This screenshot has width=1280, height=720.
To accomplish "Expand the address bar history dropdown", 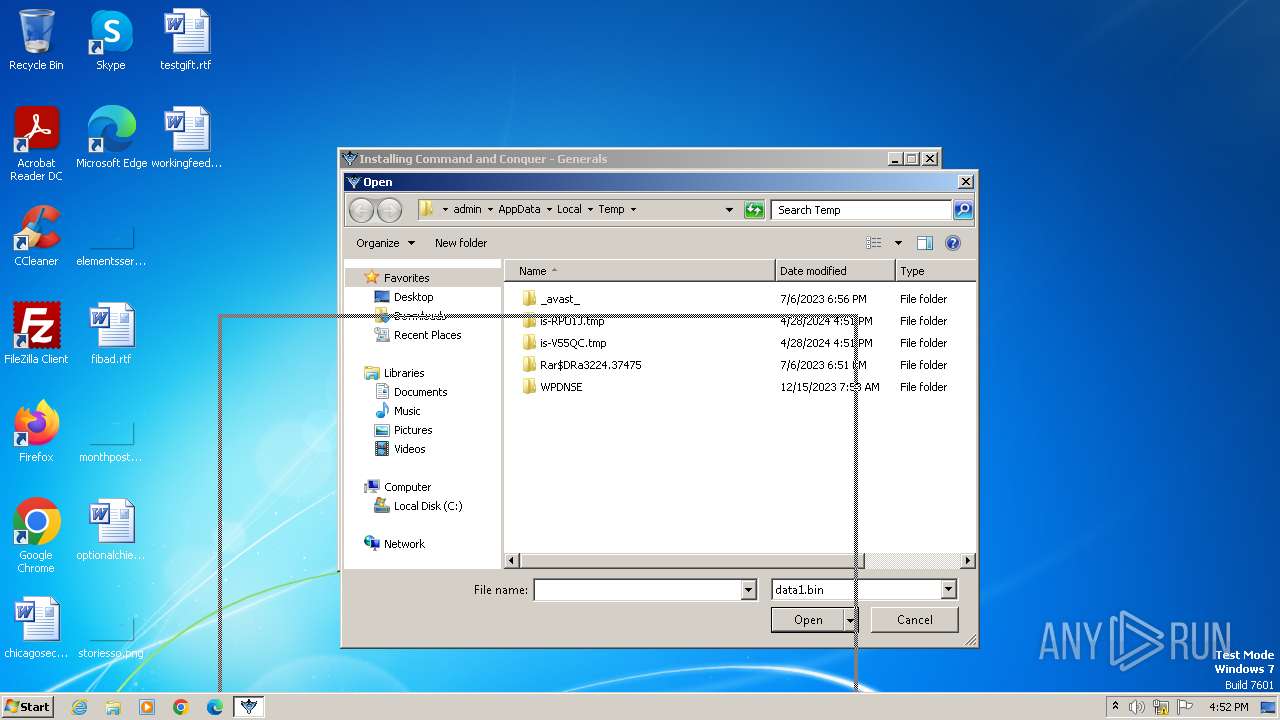I will pos(729,210).
